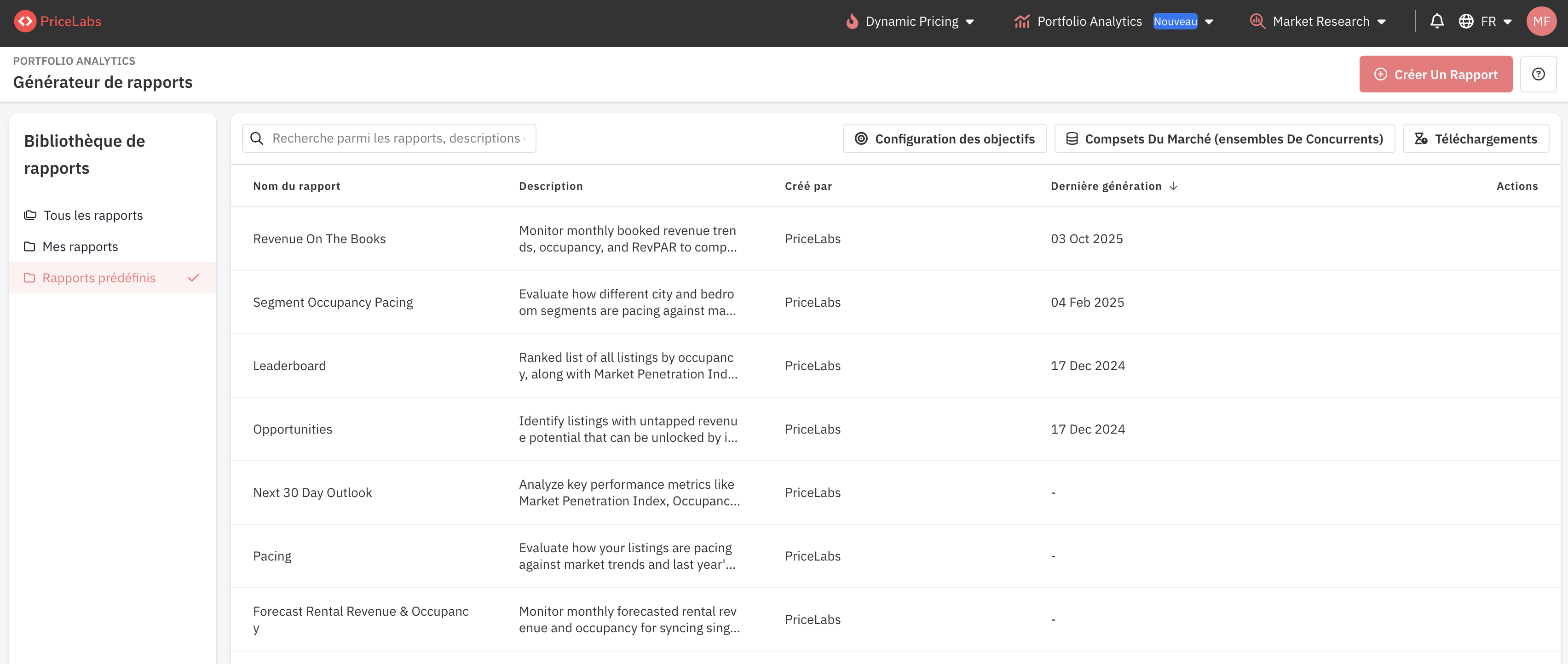Click the search magnifier icon
This screenshot has width=1568, height=664.
click(x=257, y=139)
